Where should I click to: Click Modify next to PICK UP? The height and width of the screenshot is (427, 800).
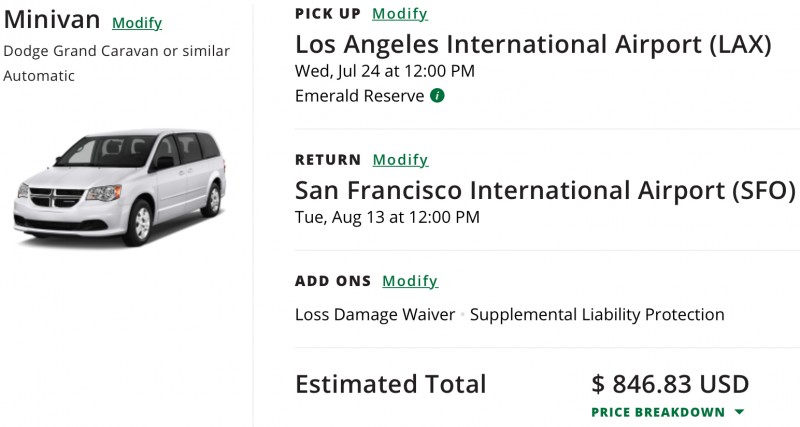400,14
